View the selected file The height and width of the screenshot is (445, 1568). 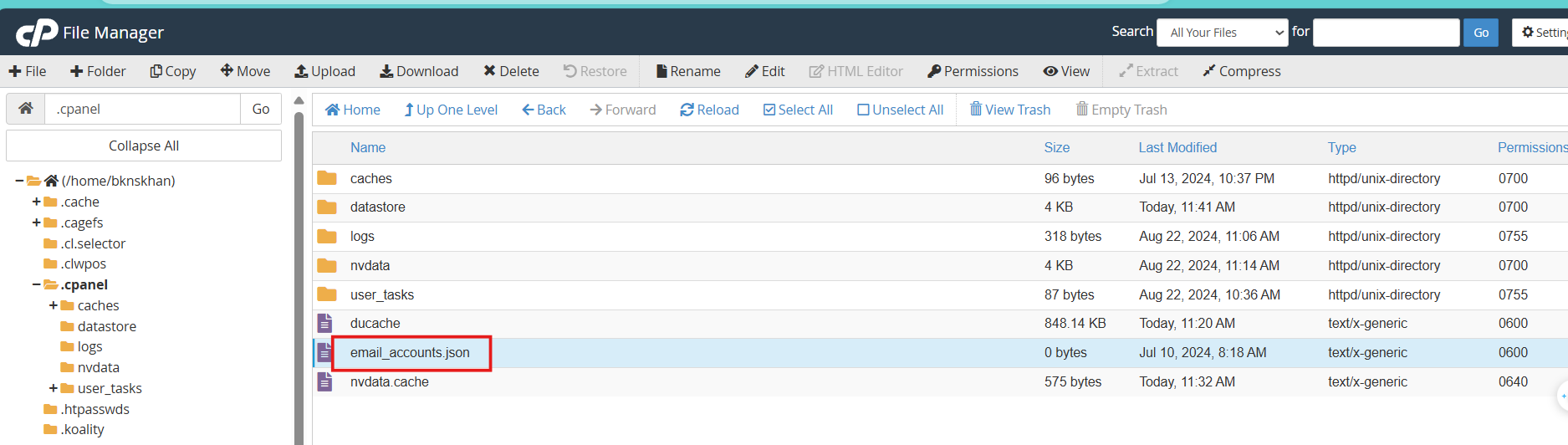1066,71
